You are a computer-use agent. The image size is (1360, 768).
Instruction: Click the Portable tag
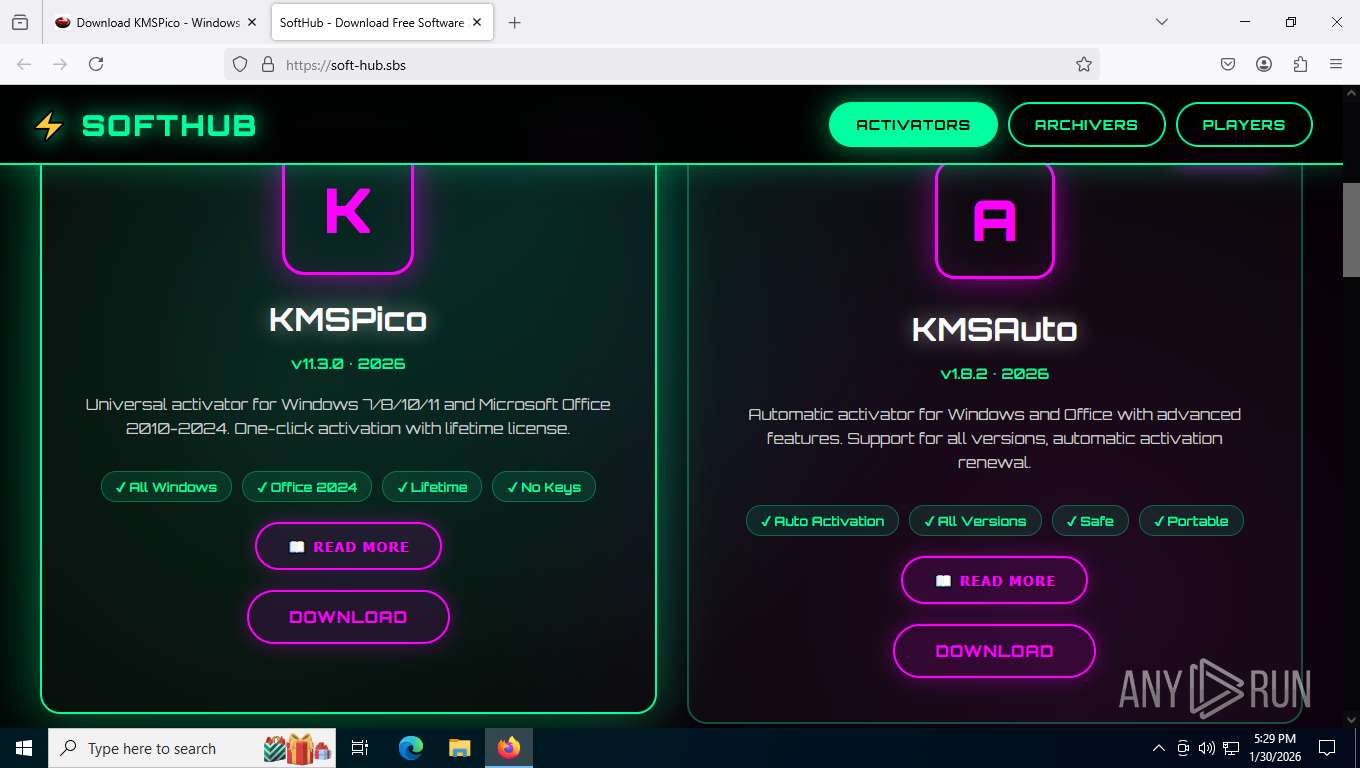click(x=1191, y=521)
